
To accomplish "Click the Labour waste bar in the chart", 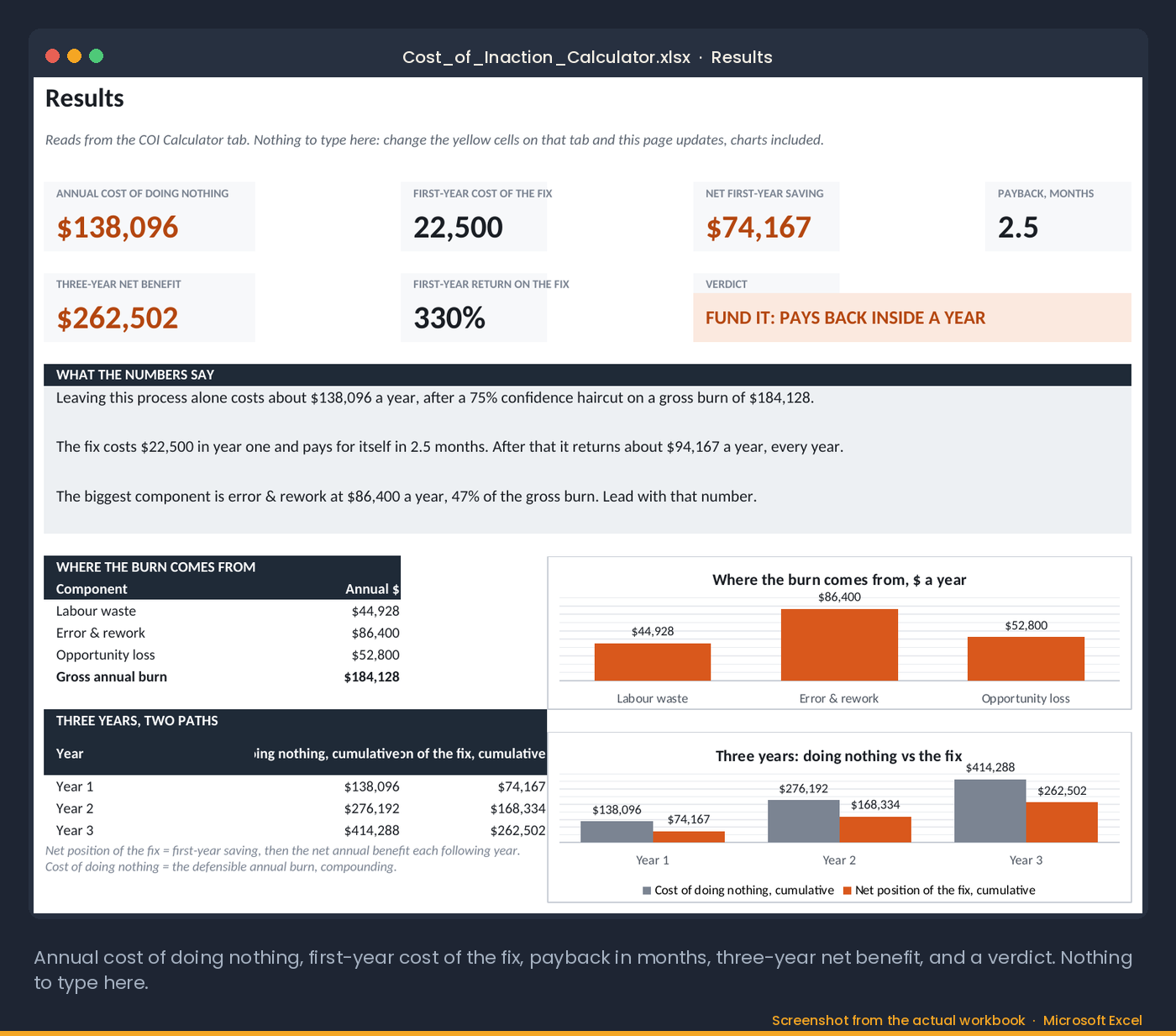I will (x=653, y=662).
